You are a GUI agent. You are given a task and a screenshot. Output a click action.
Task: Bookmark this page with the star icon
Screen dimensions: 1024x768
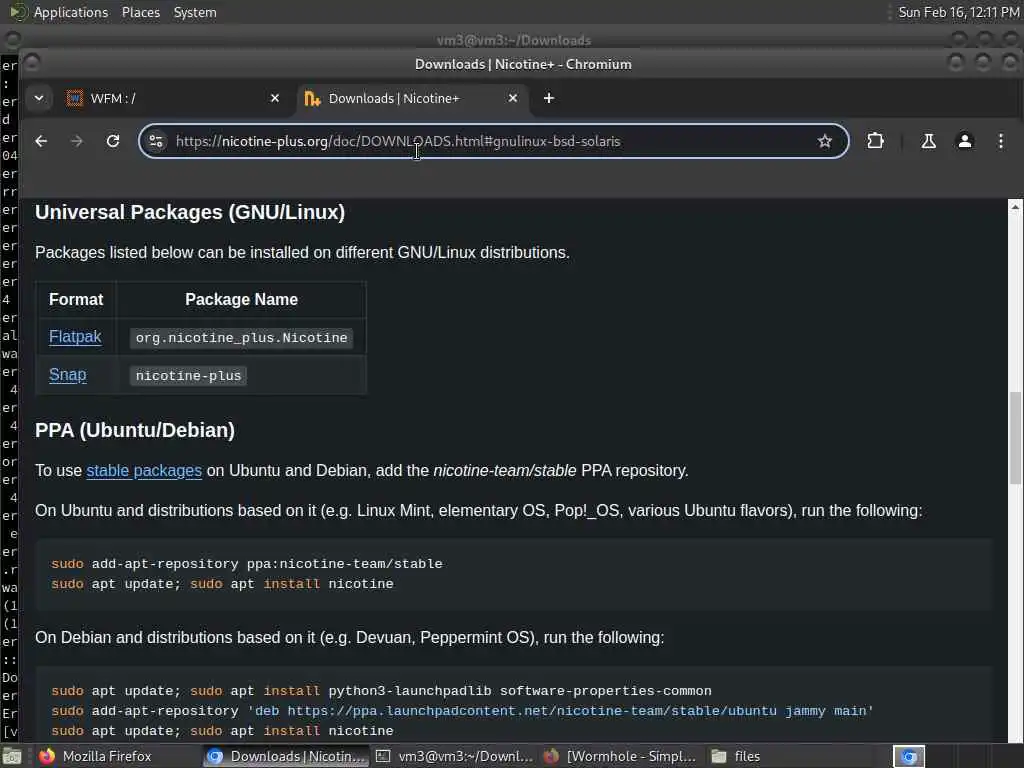825,141
